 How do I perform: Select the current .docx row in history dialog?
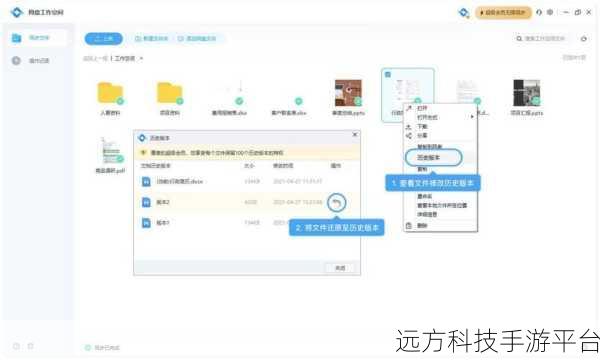click(247, 181)
